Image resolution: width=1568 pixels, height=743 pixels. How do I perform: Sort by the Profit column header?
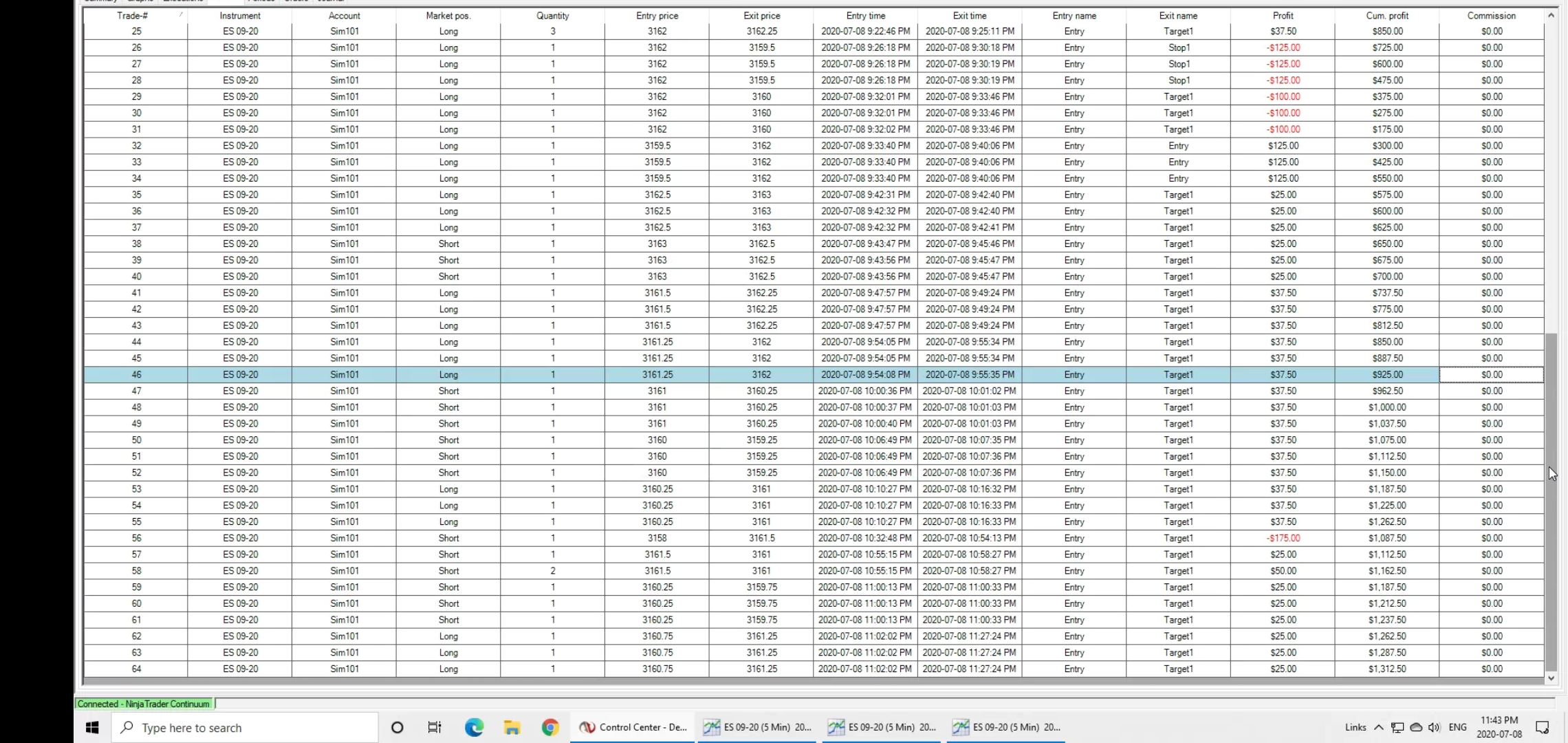pos(1283,15)
